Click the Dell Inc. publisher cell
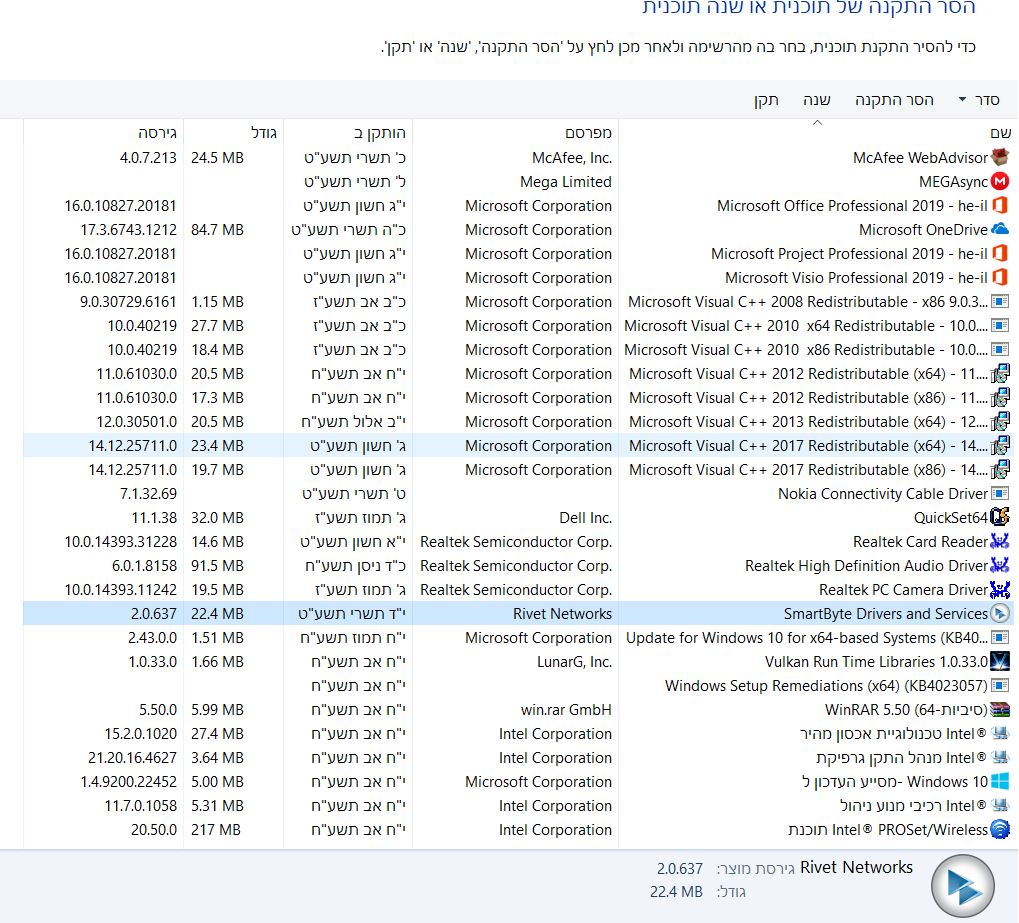Image resolution: width=1019 pixels, height=923 pixels. [586, 517]
